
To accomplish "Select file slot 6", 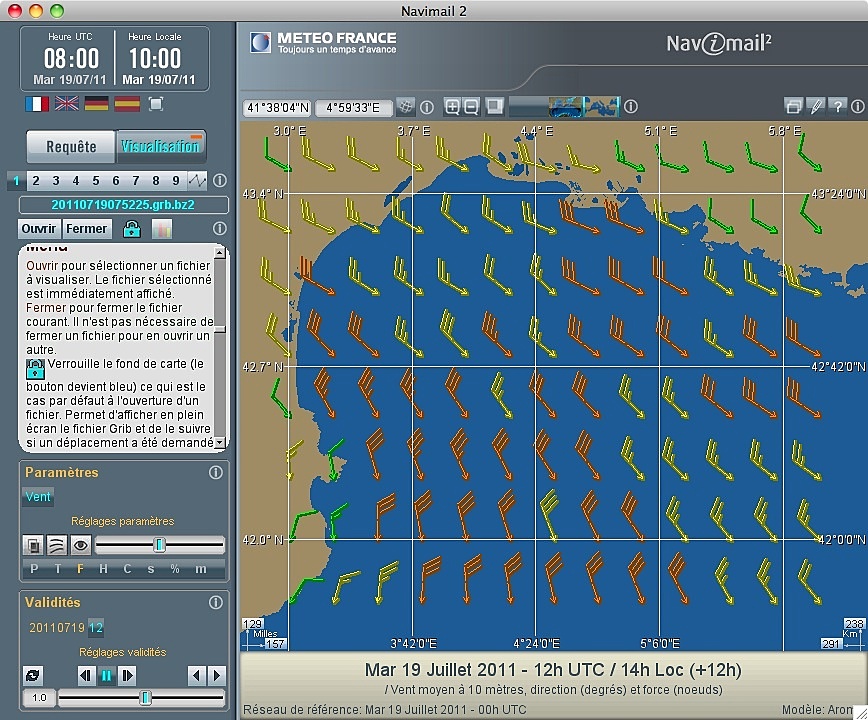I will coord(116,180).
